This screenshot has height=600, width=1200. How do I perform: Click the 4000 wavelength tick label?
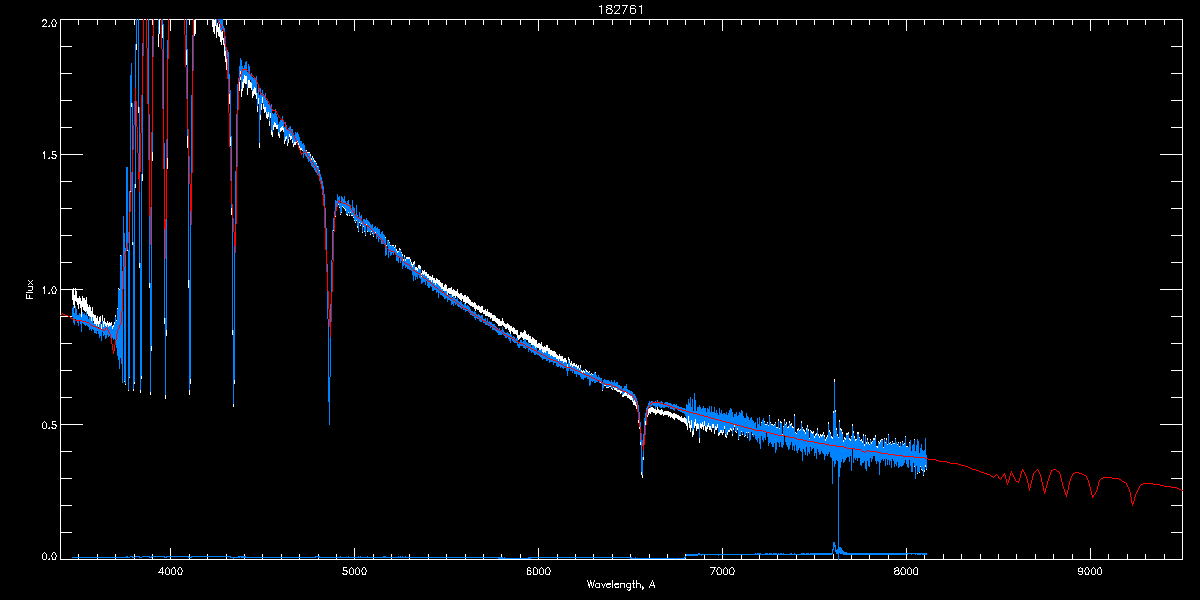pyautogui.click(x=170, y=572)
